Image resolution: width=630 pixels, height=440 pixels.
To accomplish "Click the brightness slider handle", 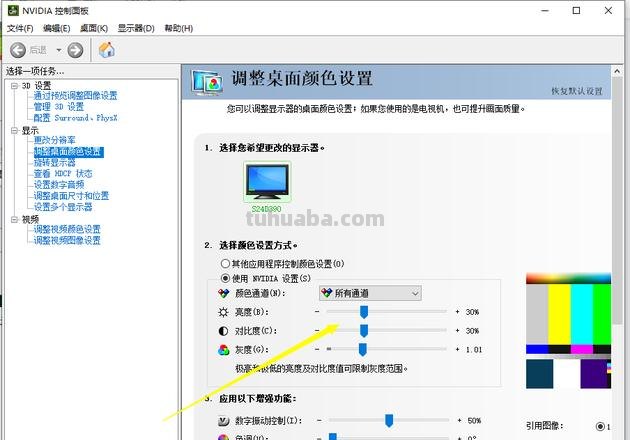I will point(364,312).
